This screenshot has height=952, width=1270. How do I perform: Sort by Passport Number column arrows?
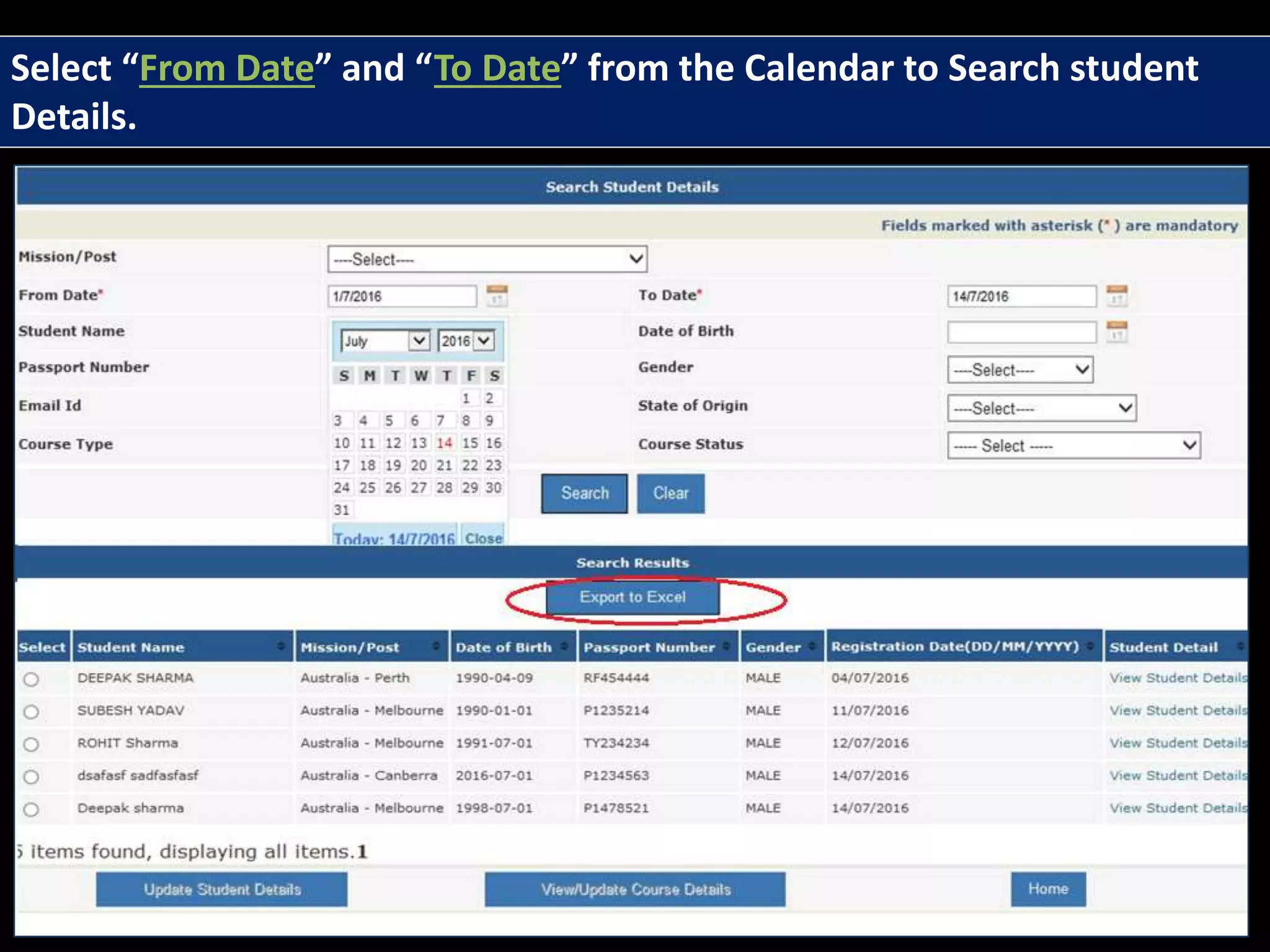[726, 646]
